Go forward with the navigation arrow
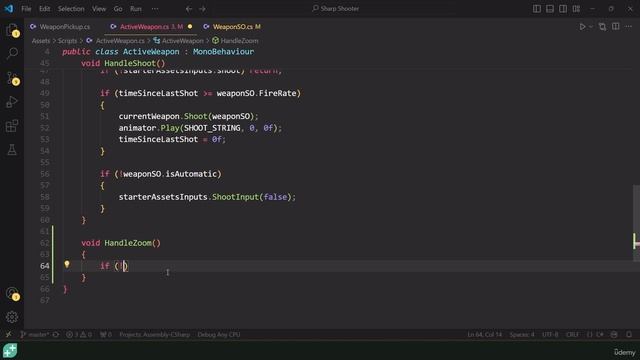 coord(202,9)
